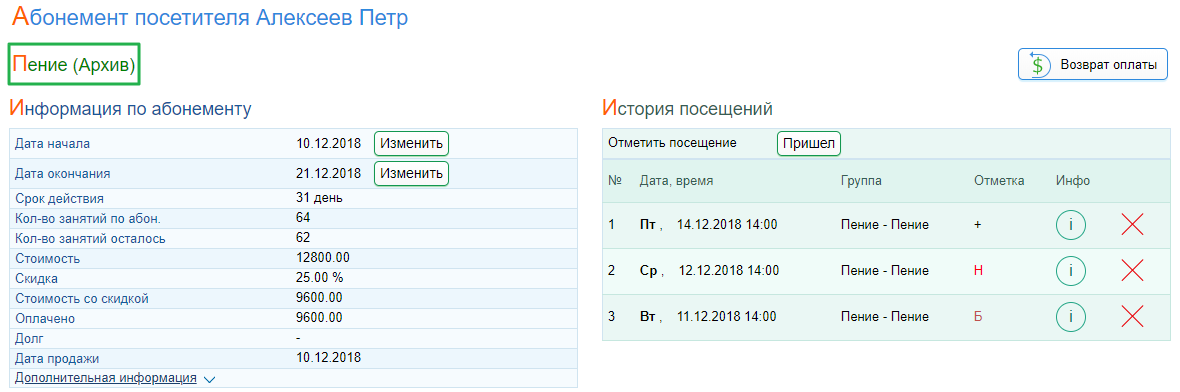Click the 31 день validity value
The height and width of the screenshot is (392, 1180).
click(x=320, y=199)
